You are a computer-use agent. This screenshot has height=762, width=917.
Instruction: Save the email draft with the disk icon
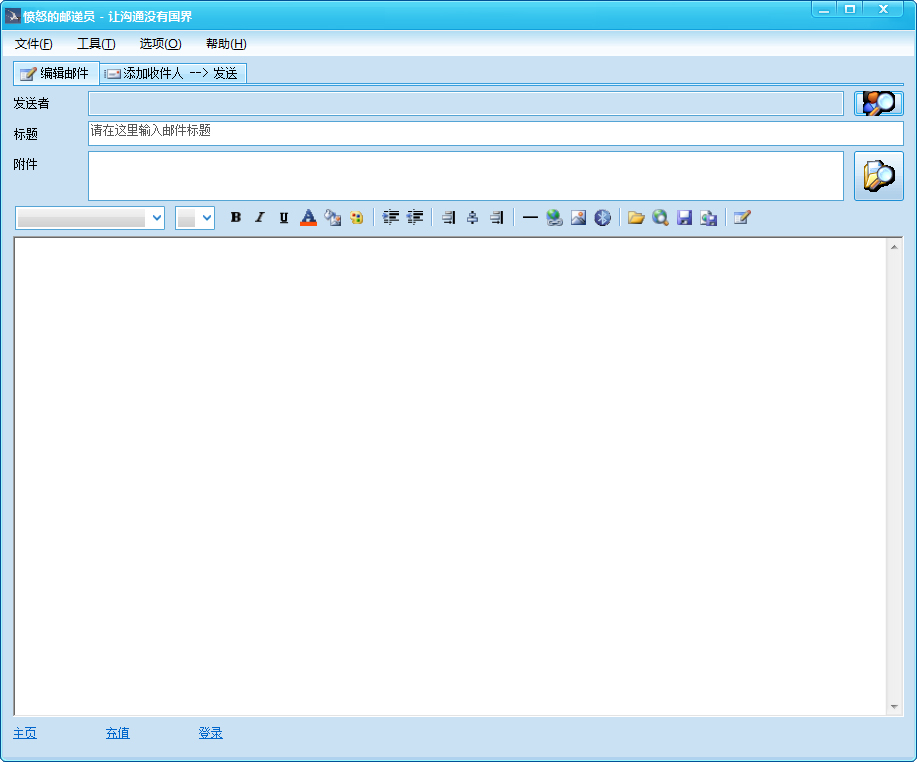click(684, 217)
